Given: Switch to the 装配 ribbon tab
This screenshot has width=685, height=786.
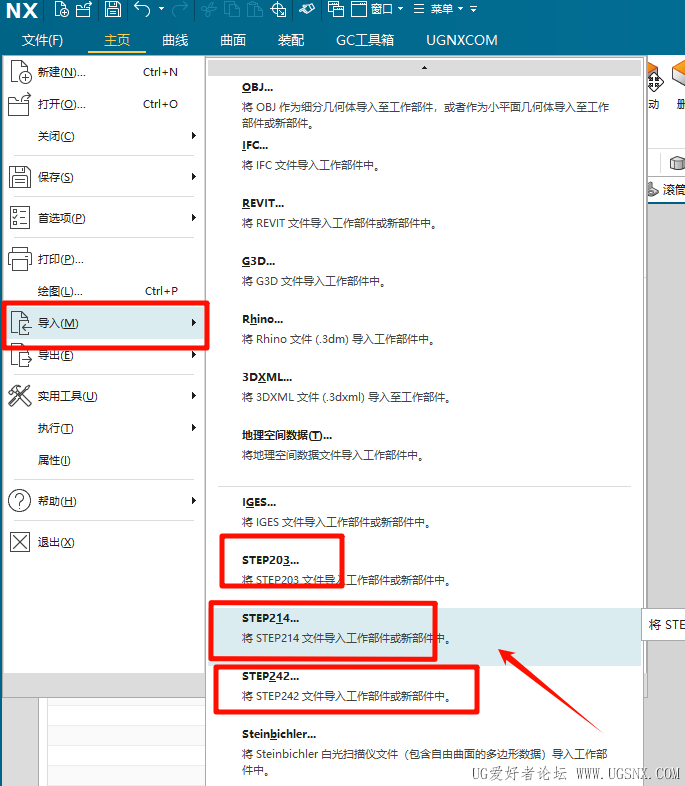Looking at the screenshot, I should click(x=291, y=40).
